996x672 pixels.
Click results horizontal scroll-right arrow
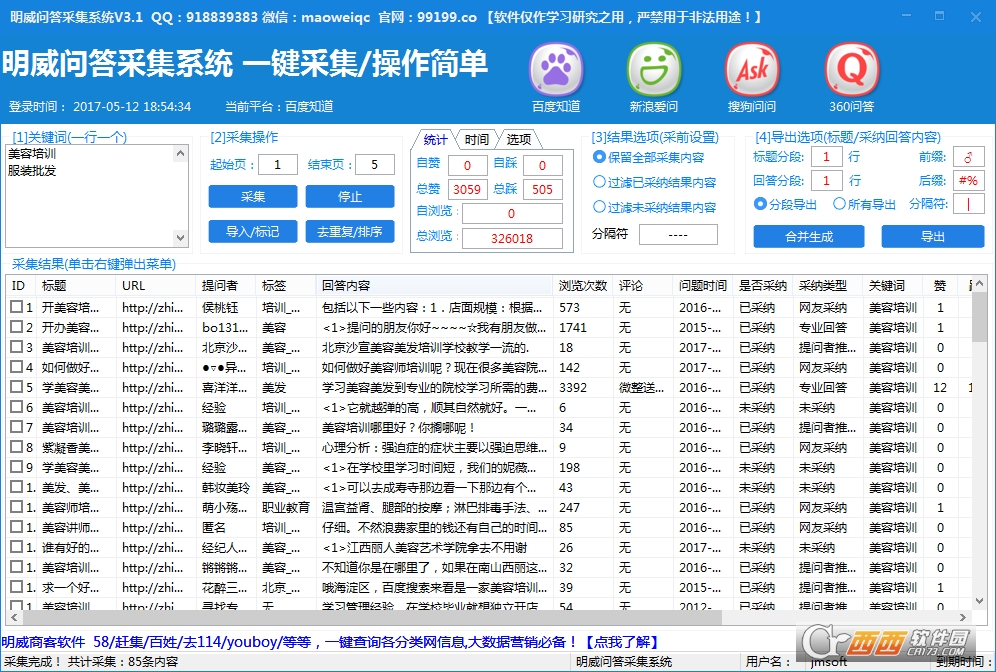(963, 617)
